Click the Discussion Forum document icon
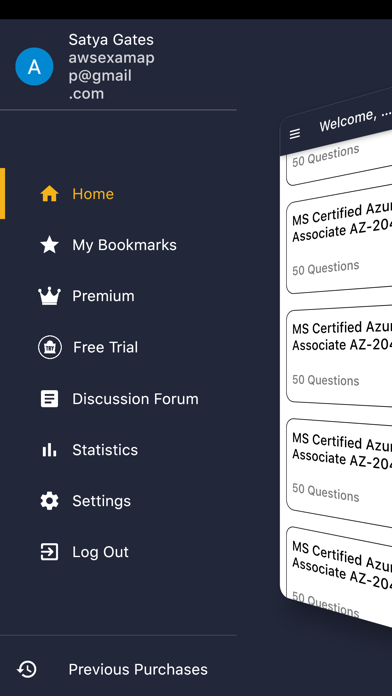The width and height of the screenshot is (392, 696). point(49,399)
